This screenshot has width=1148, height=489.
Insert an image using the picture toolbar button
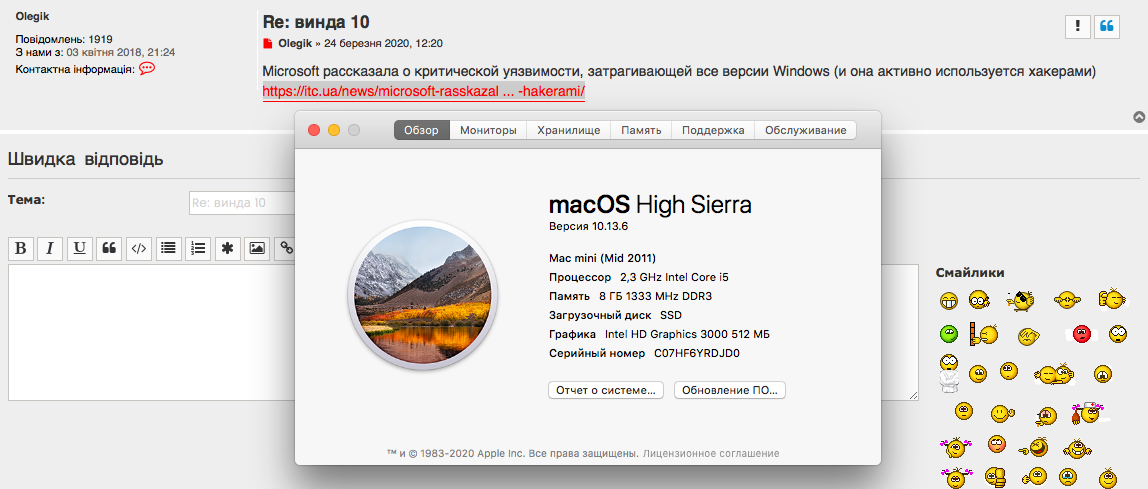click(257, 249)
